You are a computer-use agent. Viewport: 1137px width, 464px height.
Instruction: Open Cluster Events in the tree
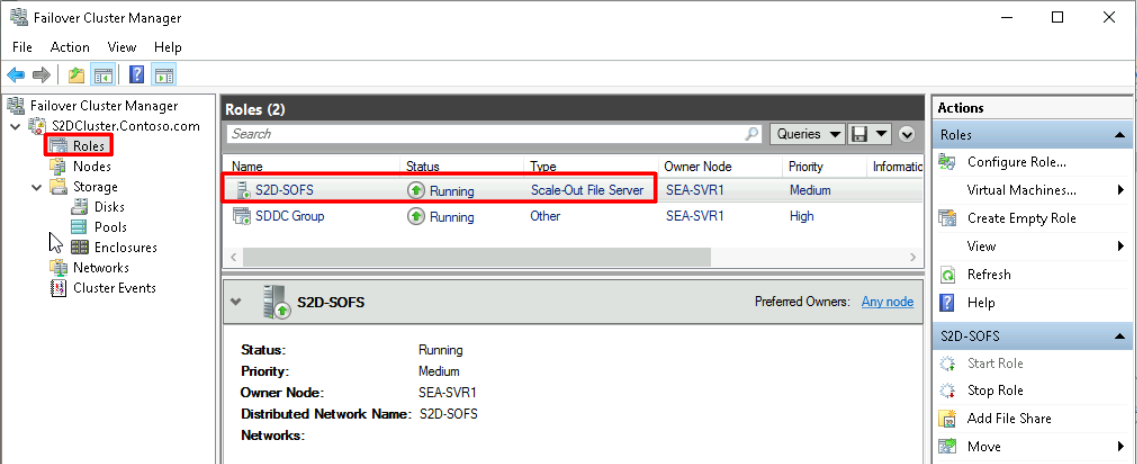(x=114, y=288)
